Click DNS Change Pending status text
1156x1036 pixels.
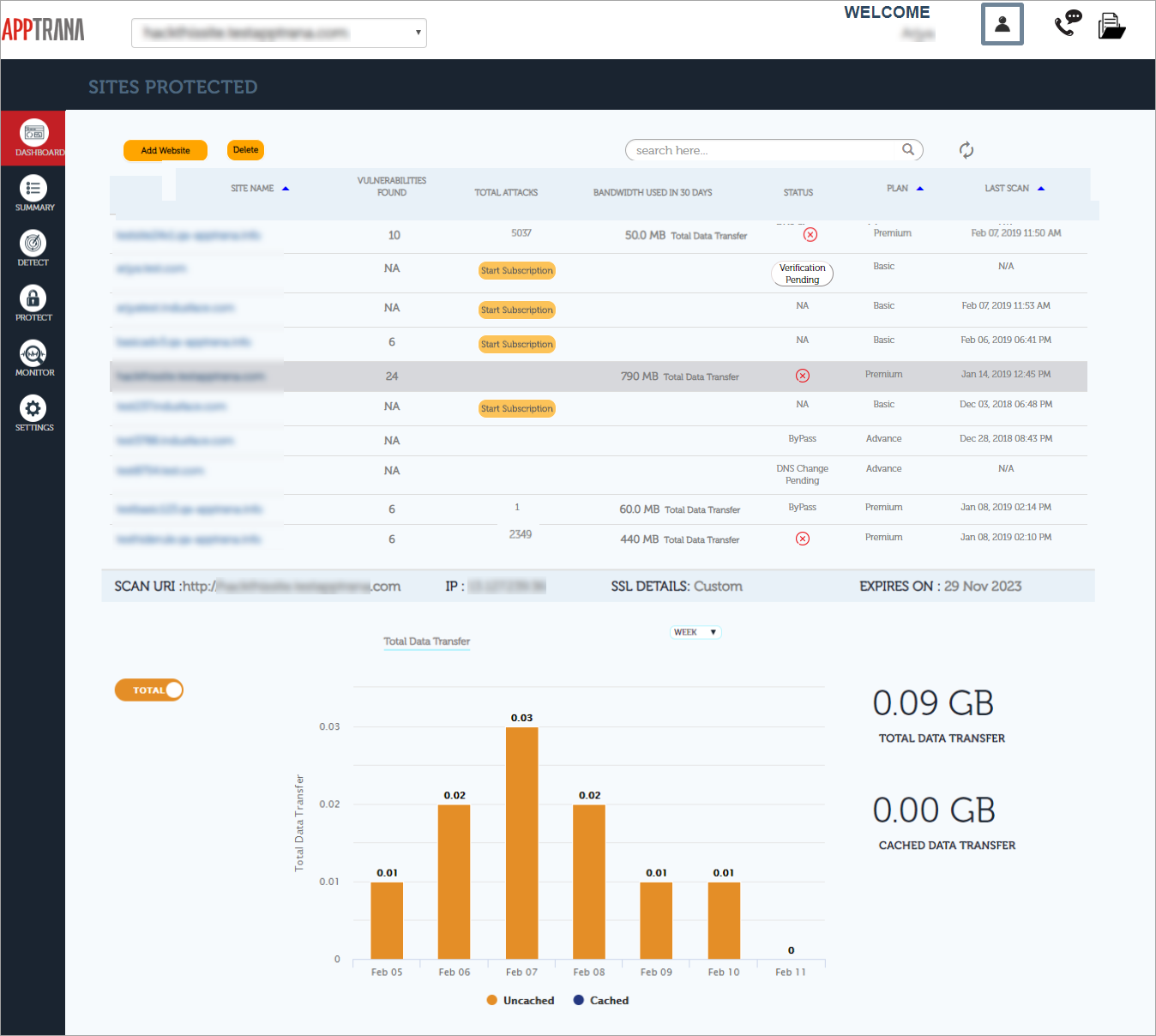[803, 474]
